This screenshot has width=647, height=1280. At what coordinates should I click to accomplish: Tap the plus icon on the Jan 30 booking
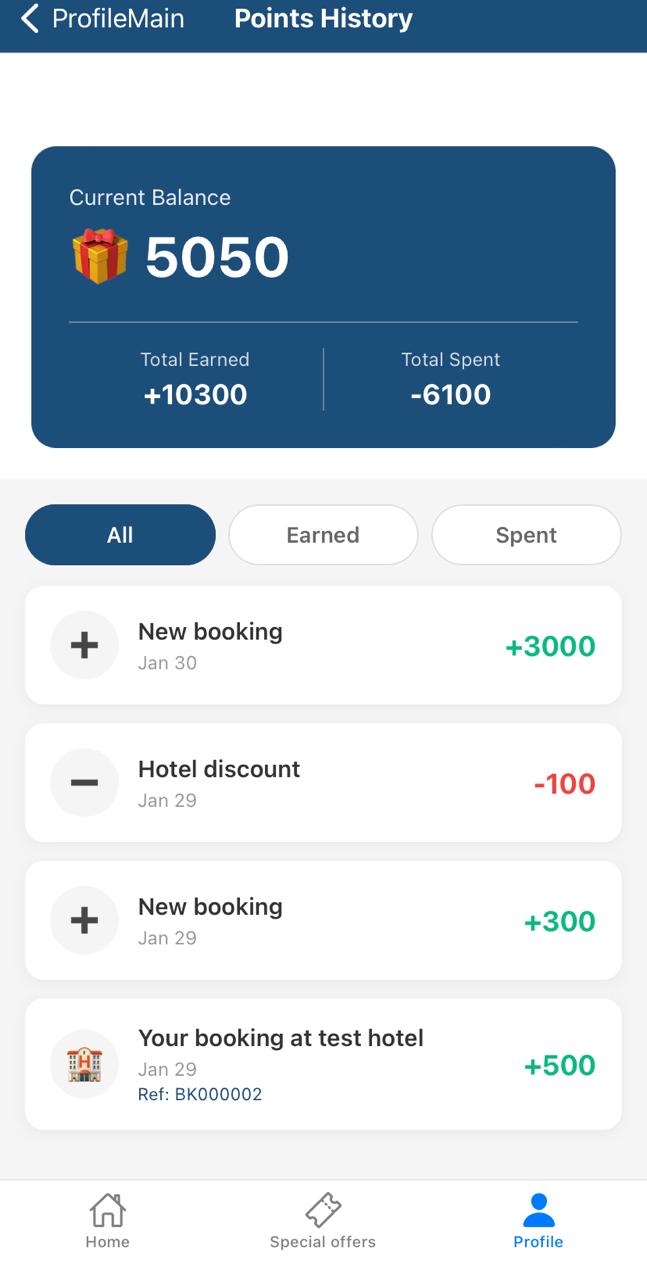point(84,645)
